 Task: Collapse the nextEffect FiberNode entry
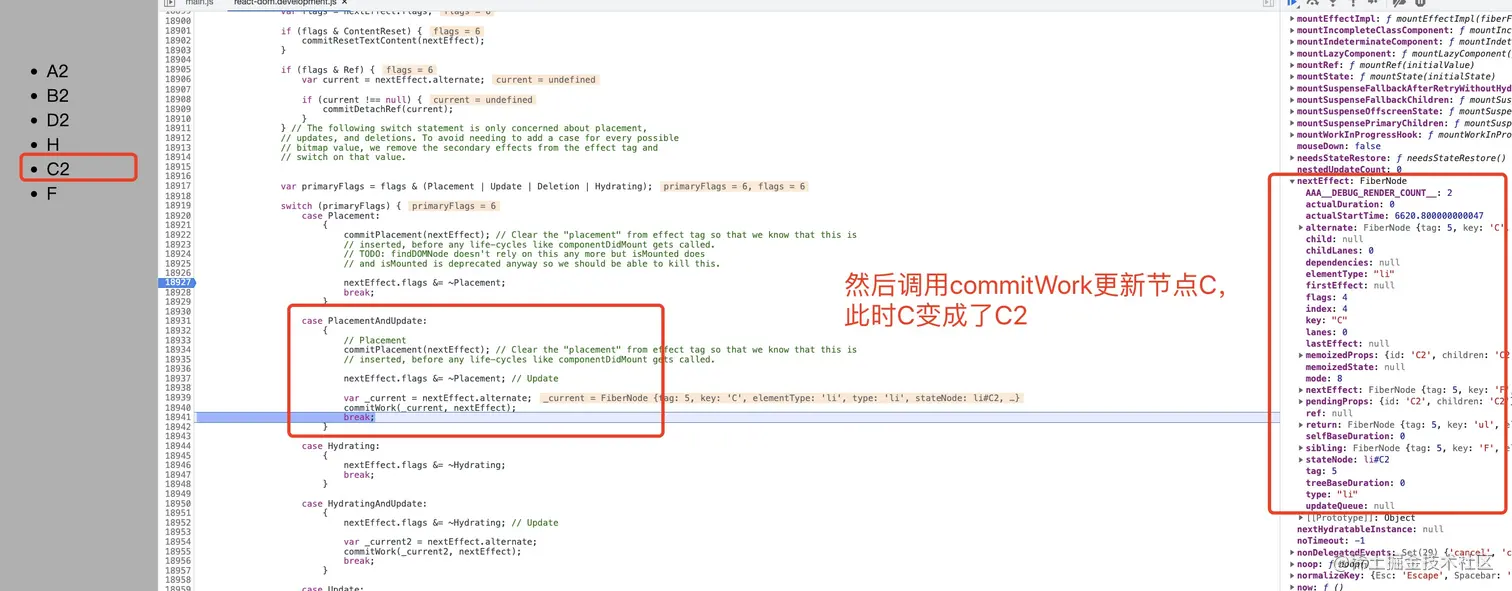pyautogui.click(x=1292, y=181)
